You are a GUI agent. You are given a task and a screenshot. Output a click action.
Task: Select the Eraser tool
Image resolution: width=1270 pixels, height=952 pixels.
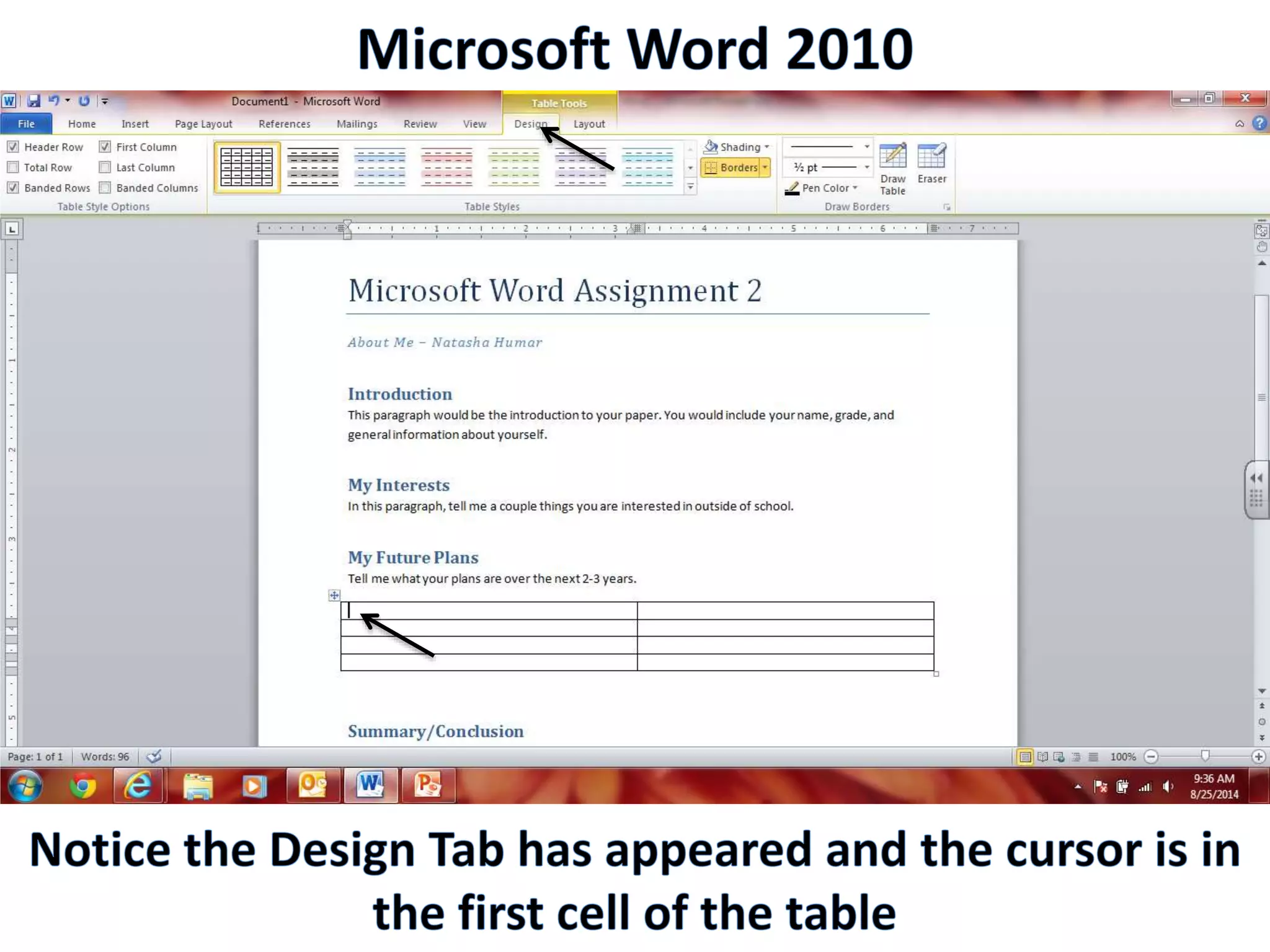click(931, 164)
